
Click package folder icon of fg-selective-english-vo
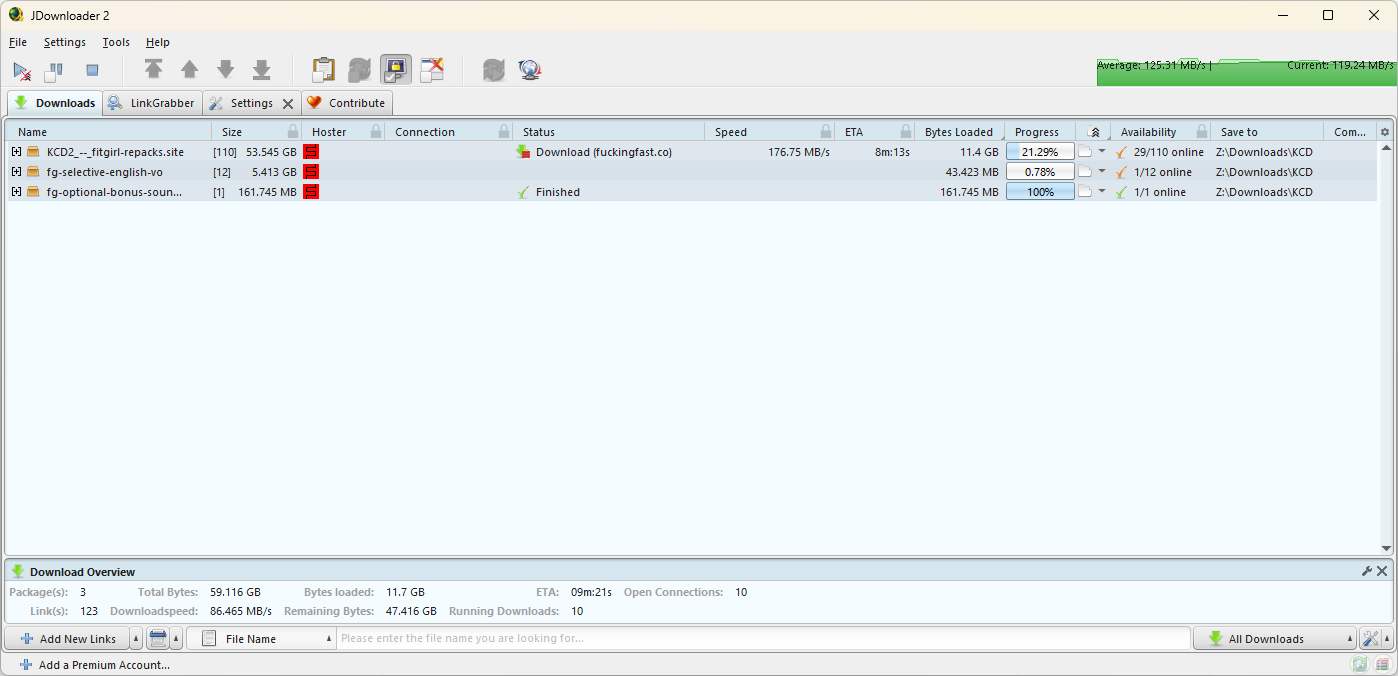(x=33, y=172)
